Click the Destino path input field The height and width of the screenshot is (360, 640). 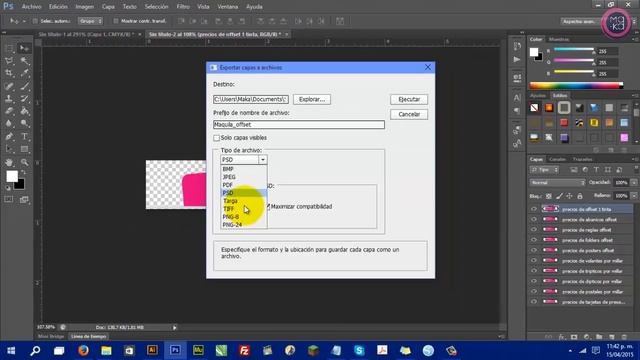click(251, 99)
